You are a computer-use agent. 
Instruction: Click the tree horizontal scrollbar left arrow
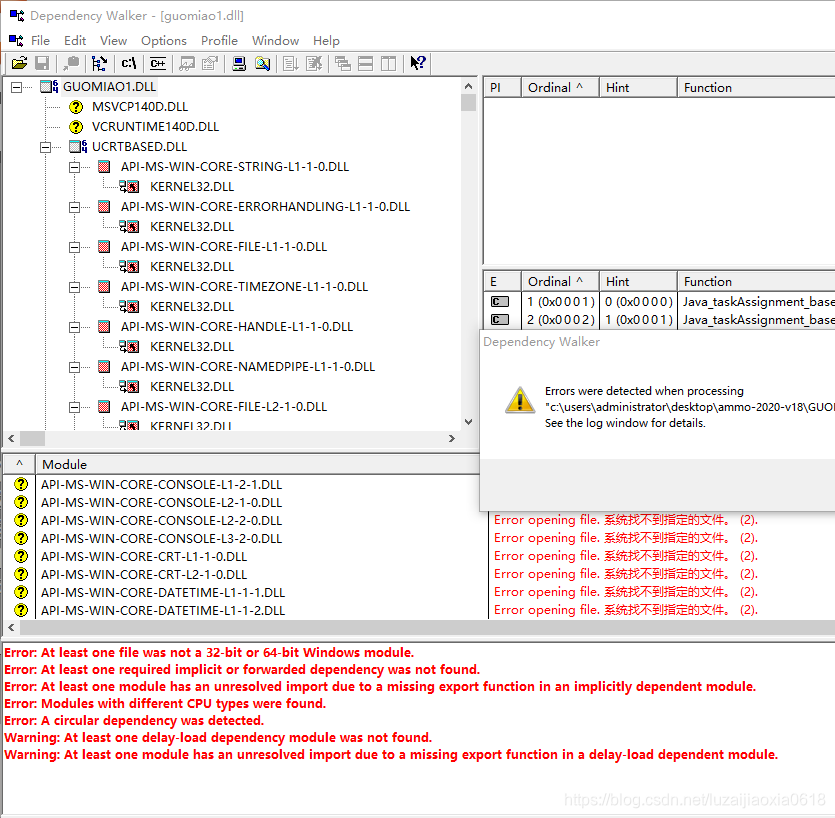tap(11, 438)
